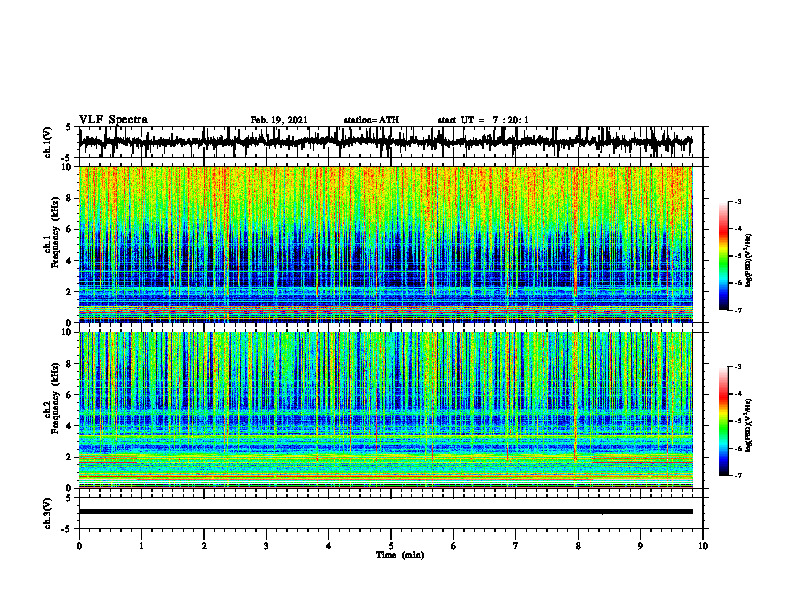Click the log(PSD) label beside ch.2 color bar

coord(750,425)
